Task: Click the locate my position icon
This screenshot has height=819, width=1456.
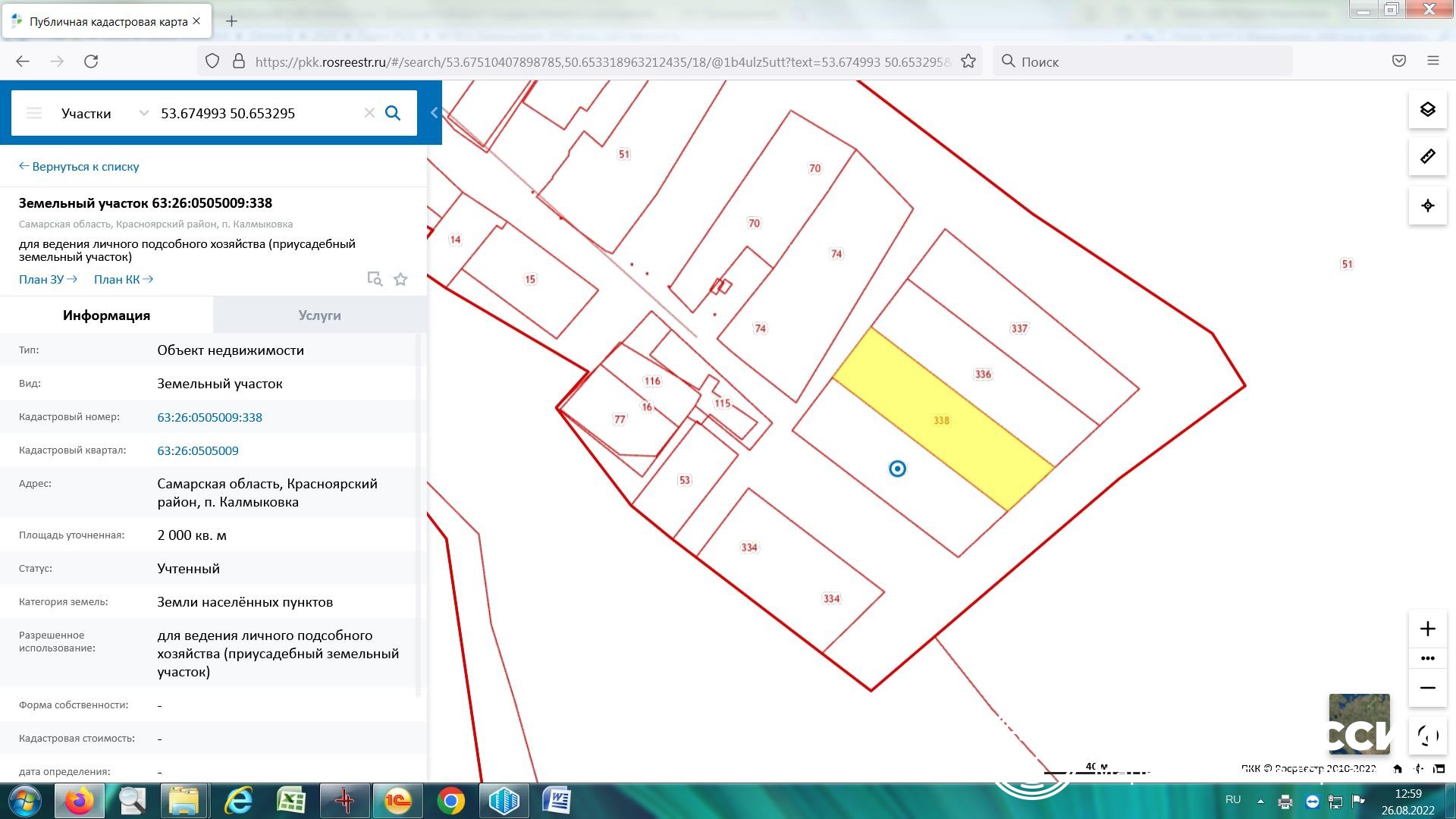Action: pos(1427,206)
